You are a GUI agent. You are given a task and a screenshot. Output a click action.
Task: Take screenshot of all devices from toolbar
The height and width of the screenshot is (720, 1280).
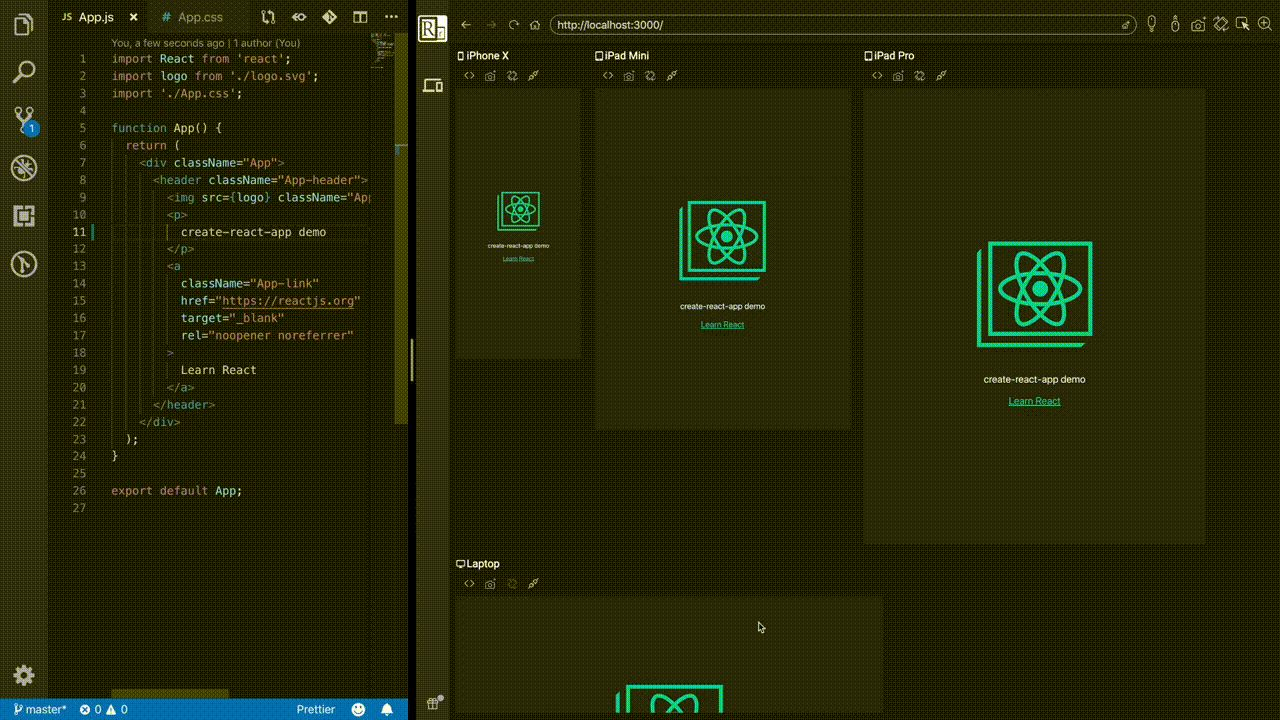click(x=1198, y=25)
